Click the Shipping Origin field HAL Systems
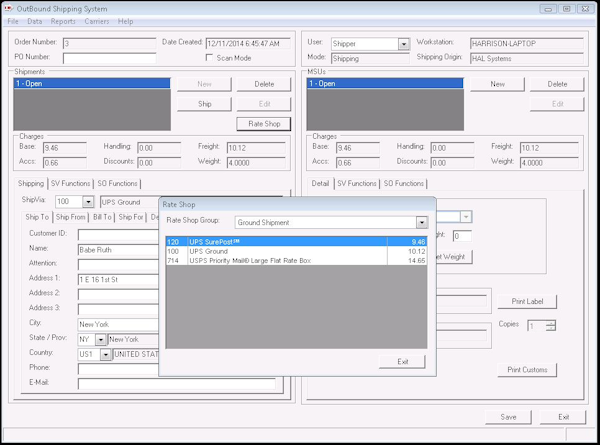Viewport: 600px width, 445px height. [527, 58]
